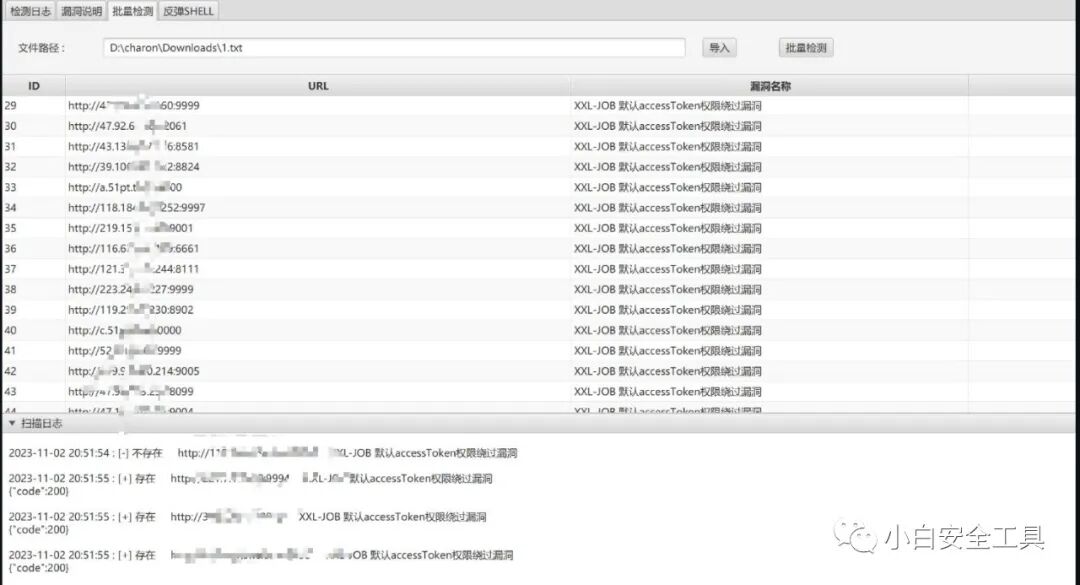The image size is (1080, 585).
Task: Switch to the 检测日志 tab
Action: pyautogui.click(x=30, y=11)
